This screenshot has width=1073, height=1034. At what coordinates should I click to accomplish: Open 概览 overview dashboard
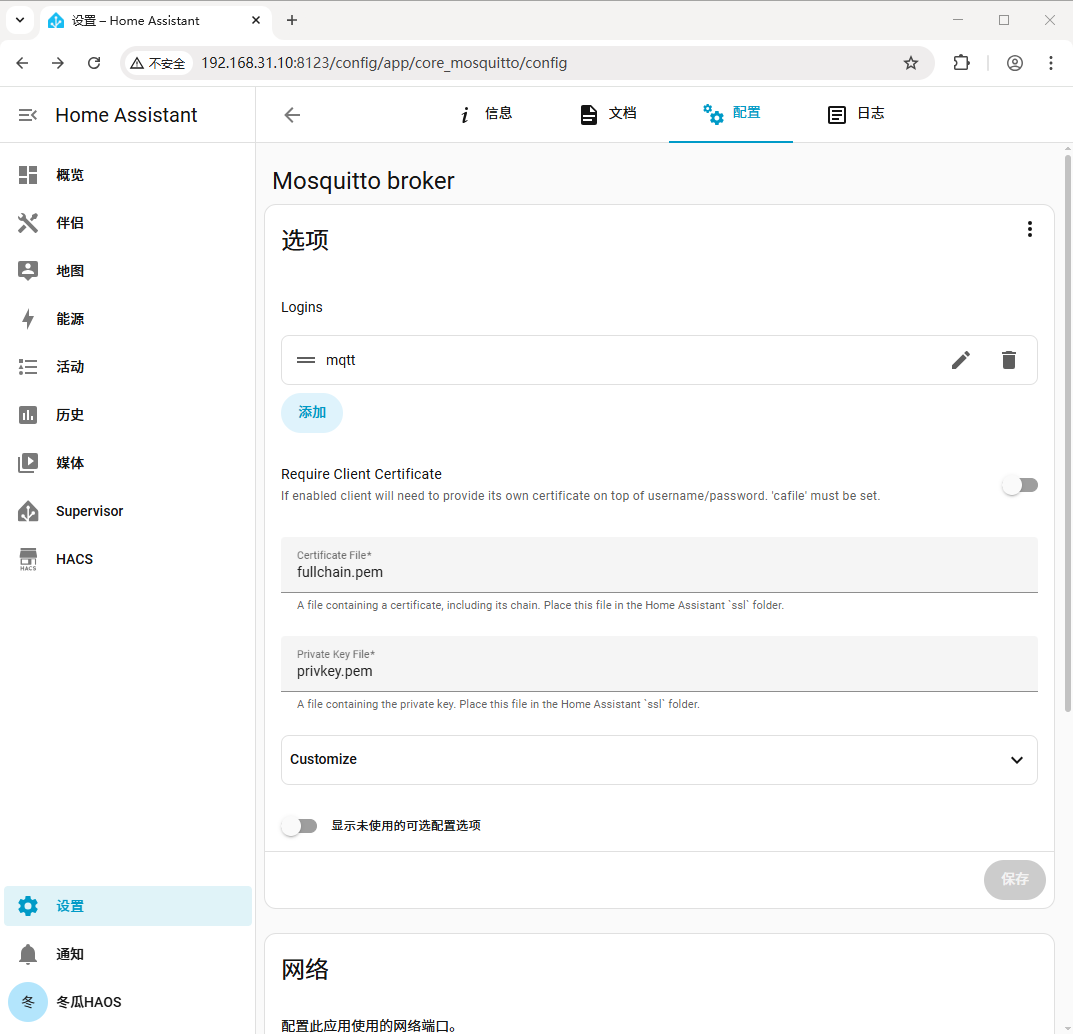click(x=127, y=175)
